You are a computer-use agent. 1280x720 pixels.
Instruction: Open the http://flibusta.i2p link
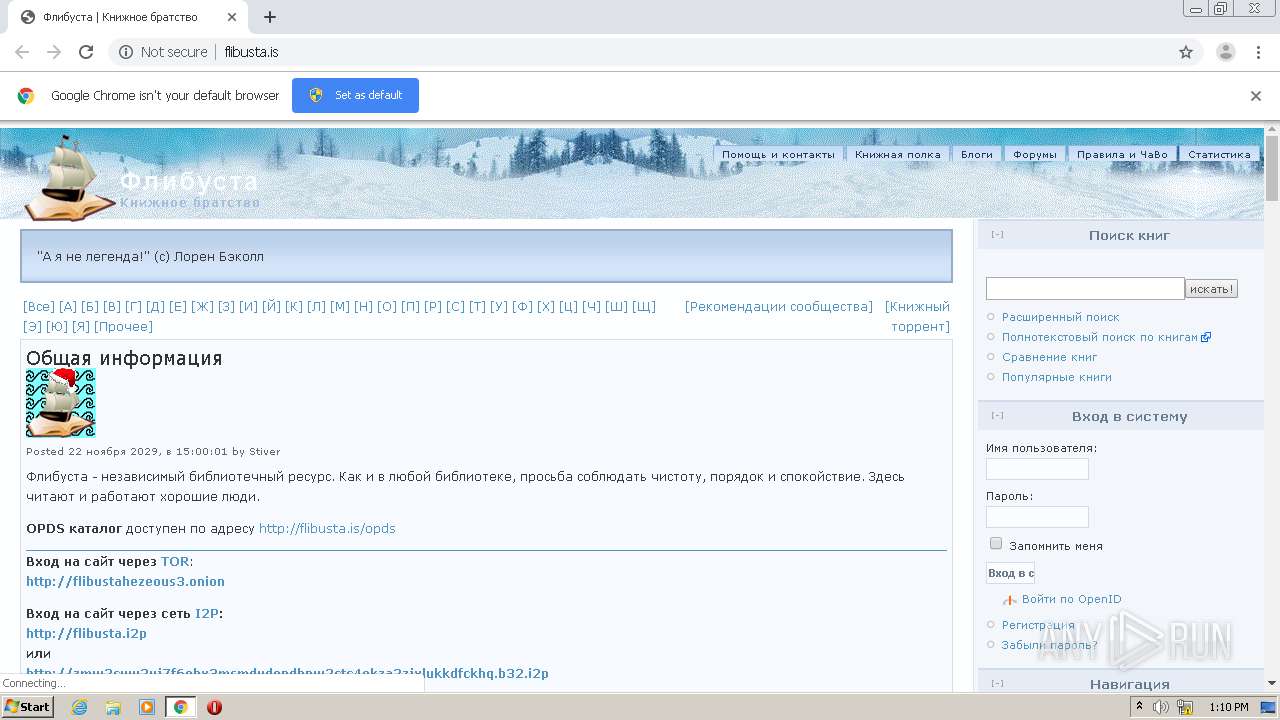click(86, 633)
